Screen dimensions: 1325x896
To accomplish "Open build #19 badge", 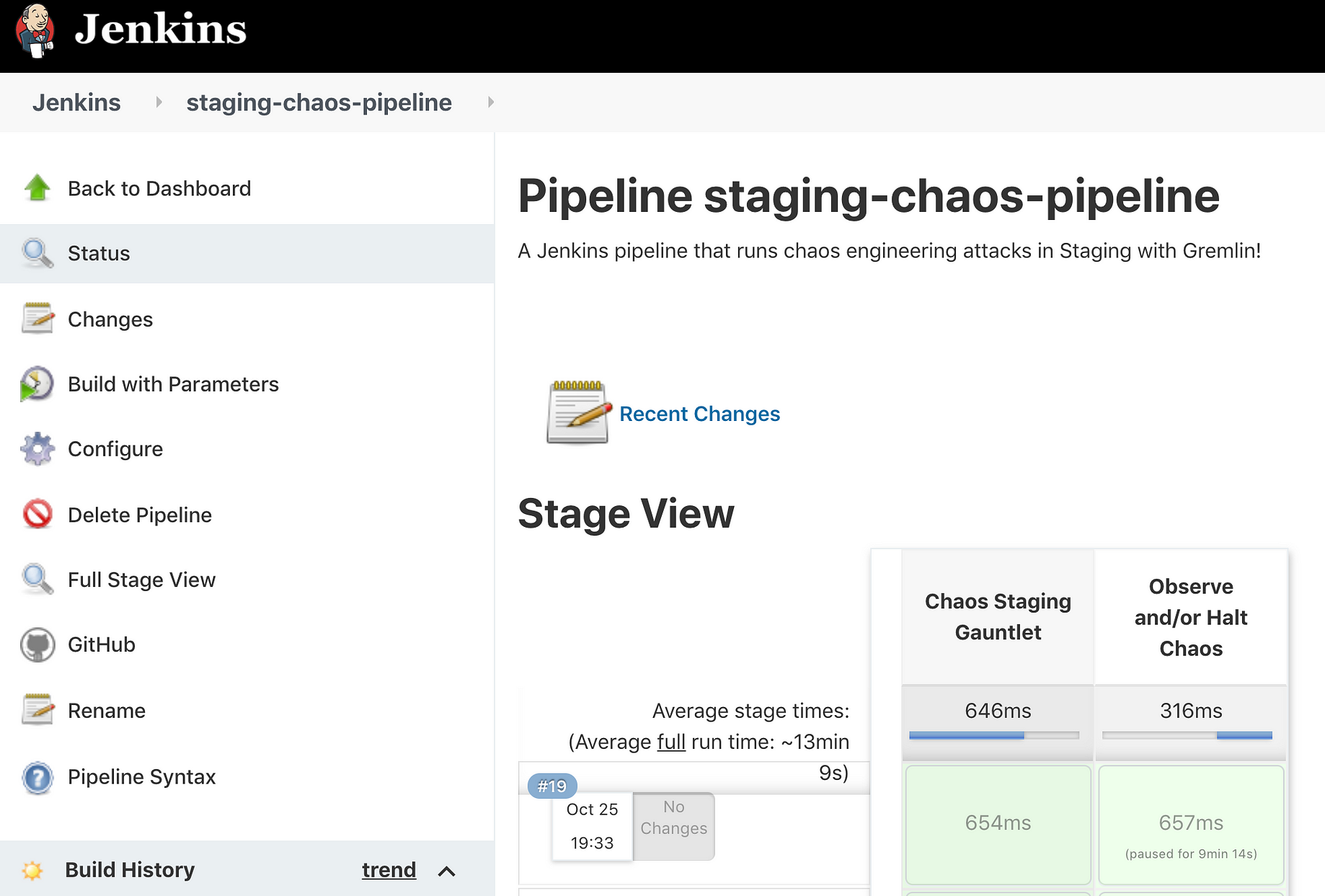I will click(552, 786).
